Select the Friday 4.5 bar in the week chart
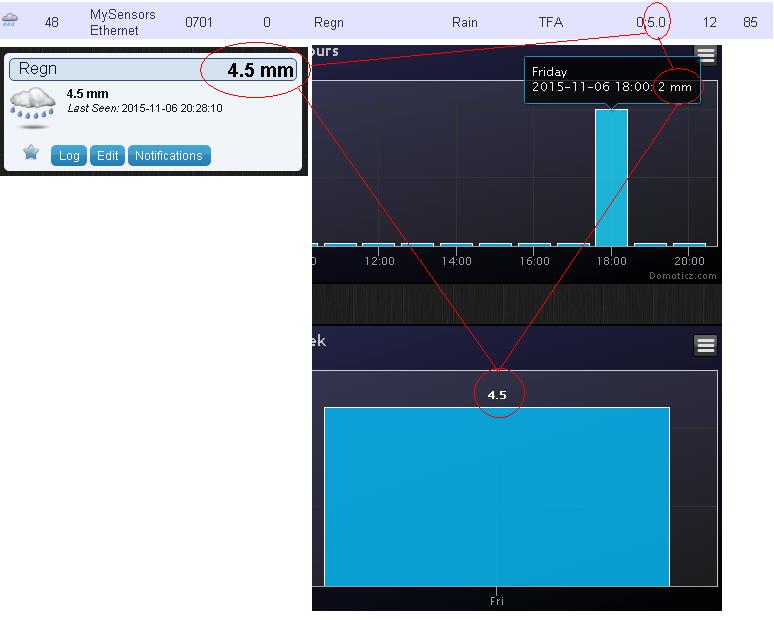774x620 pixels. [497, 497]
